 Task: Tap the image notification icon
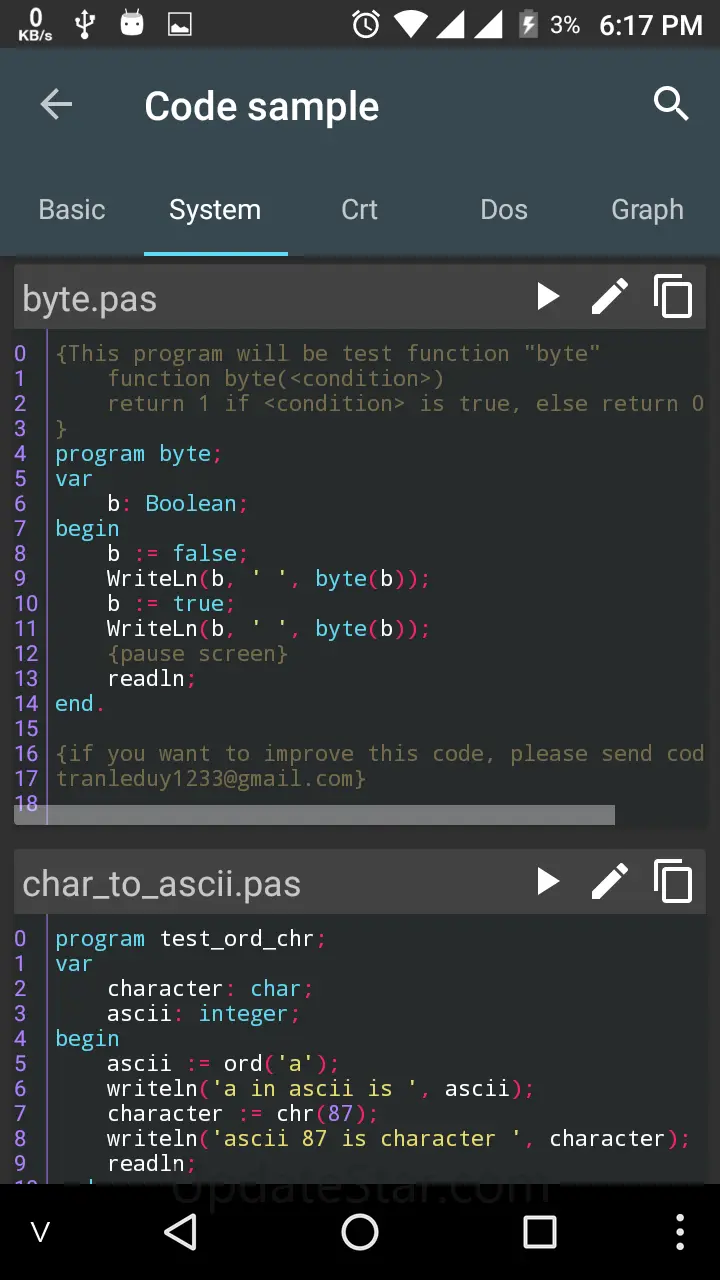pyautogui.click(x=180, y=24)
